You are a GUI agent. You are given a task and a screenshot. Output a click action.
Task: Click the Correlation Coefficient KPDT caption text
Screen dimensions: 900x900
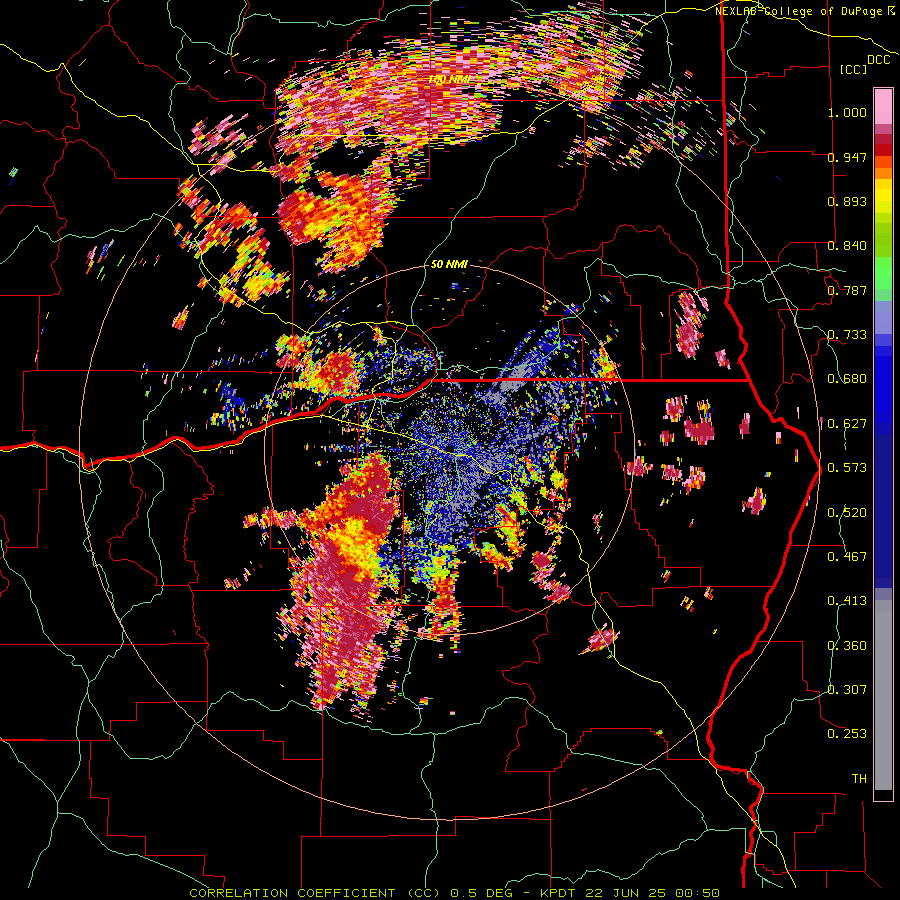(454, 893)
